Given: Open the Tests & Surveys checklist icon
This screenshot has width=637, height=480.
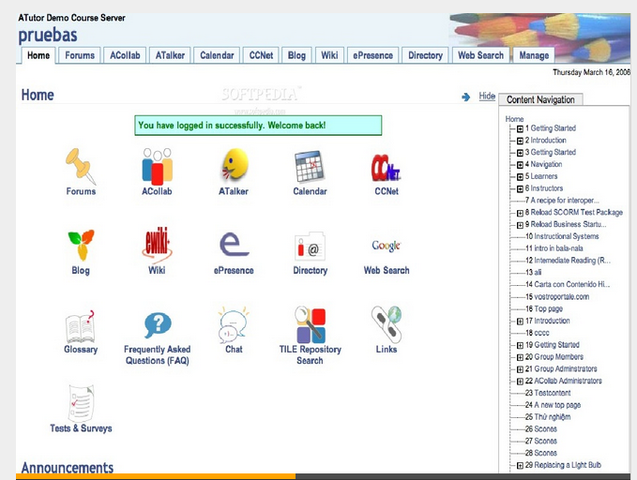Looking at the screenshot, I should (x=81, y=403).
